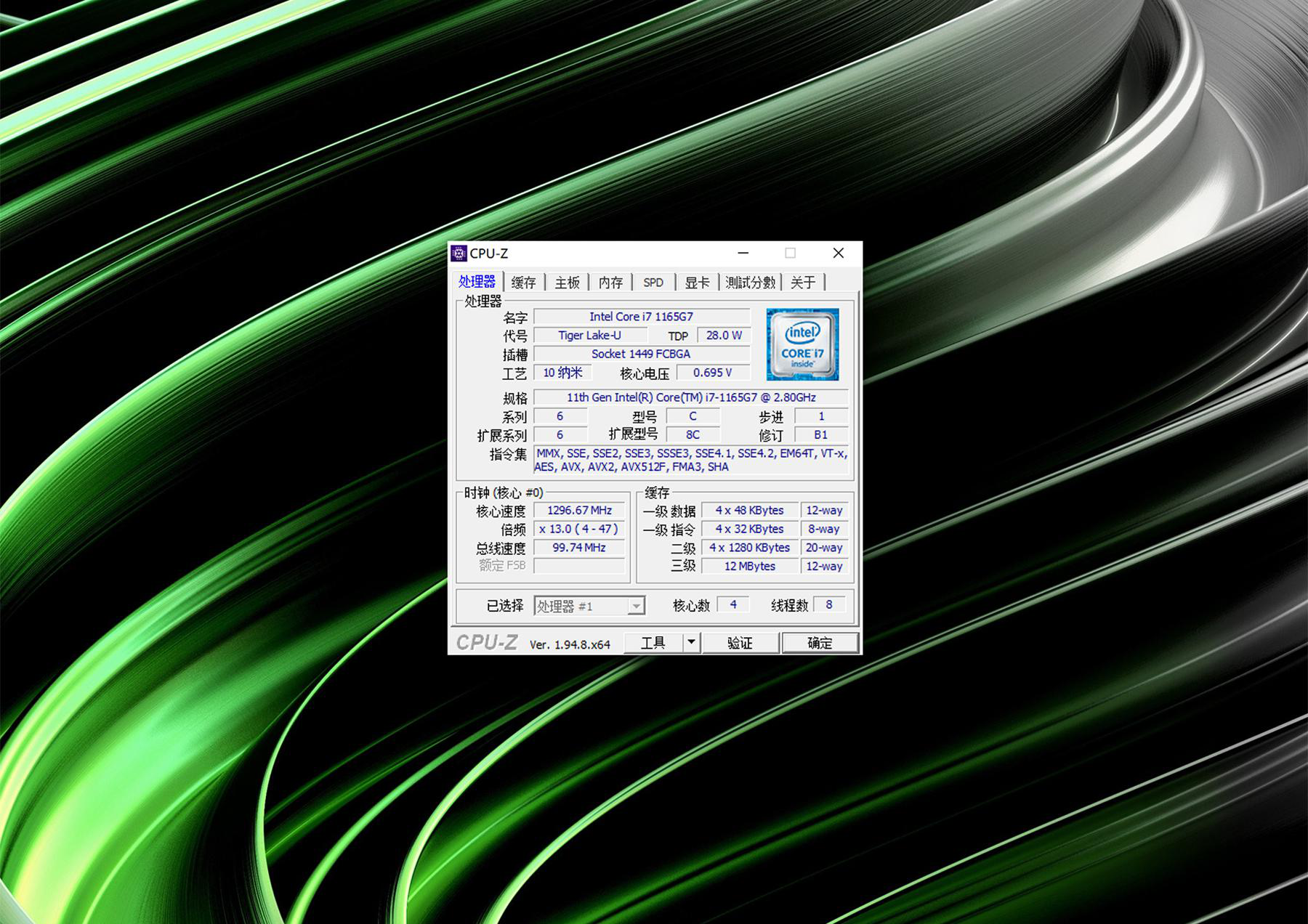The width and height of the screenshot is (1308, 924).
Task: Click the Intel Core i7 logo badge
Action: [x=802, y=344]
